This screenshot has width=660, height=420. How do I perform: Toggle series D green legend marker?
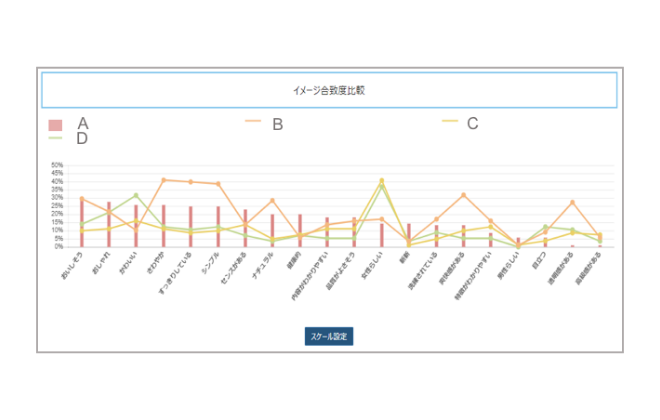55,138
